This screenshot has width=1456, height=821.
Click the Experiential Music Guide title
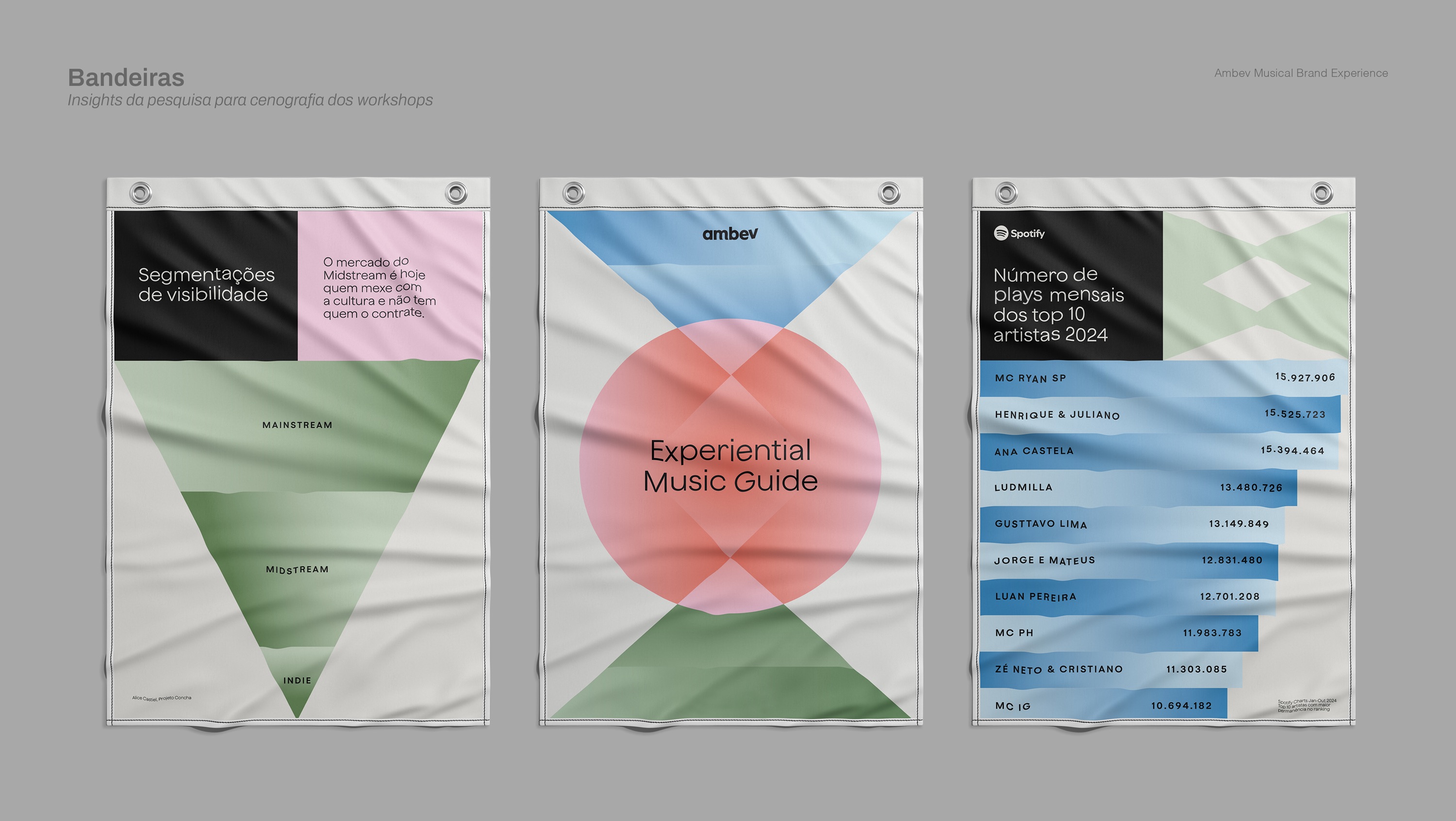click(x=730, y=466)
